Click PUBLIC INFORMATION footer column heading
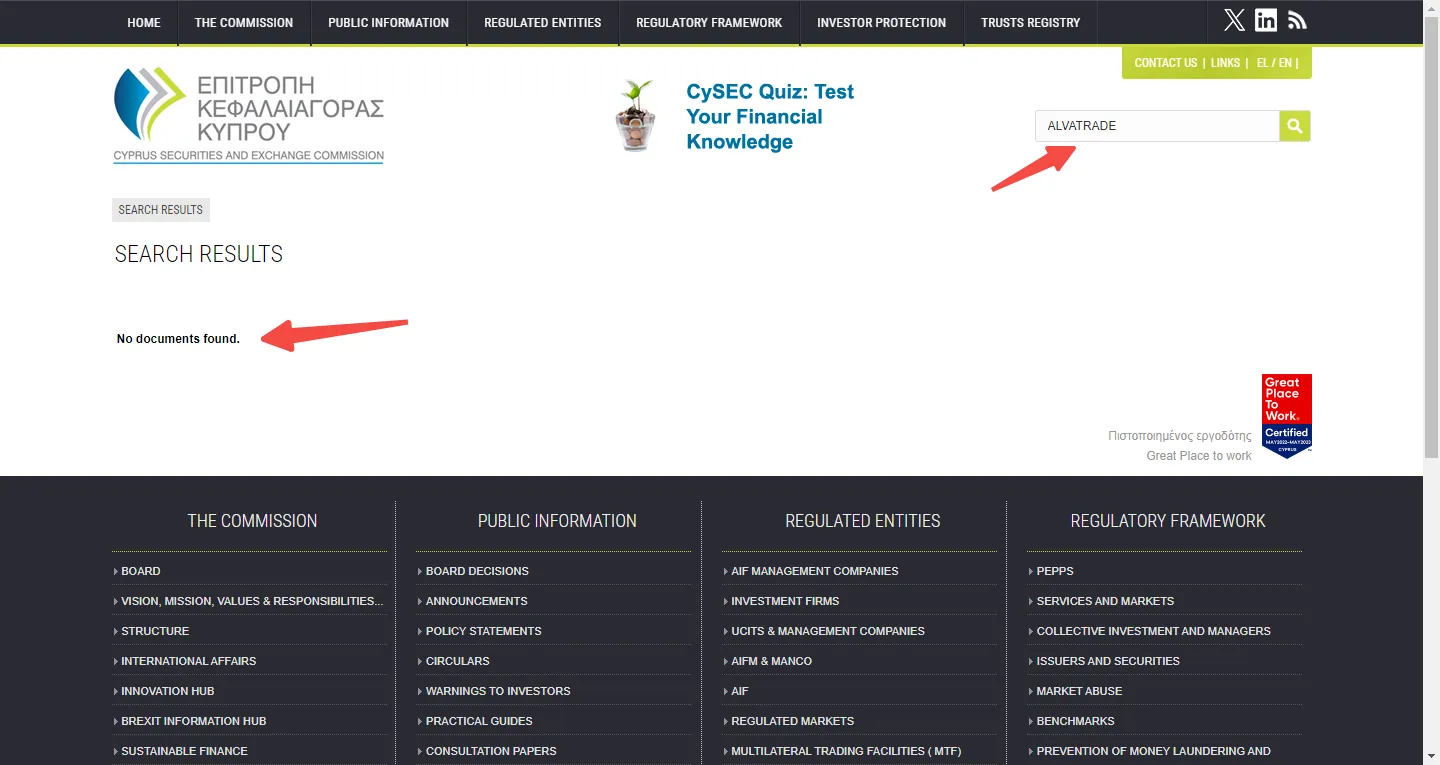Image resolution: width=1440 pixels, height=765 pixels. [557, 521]
